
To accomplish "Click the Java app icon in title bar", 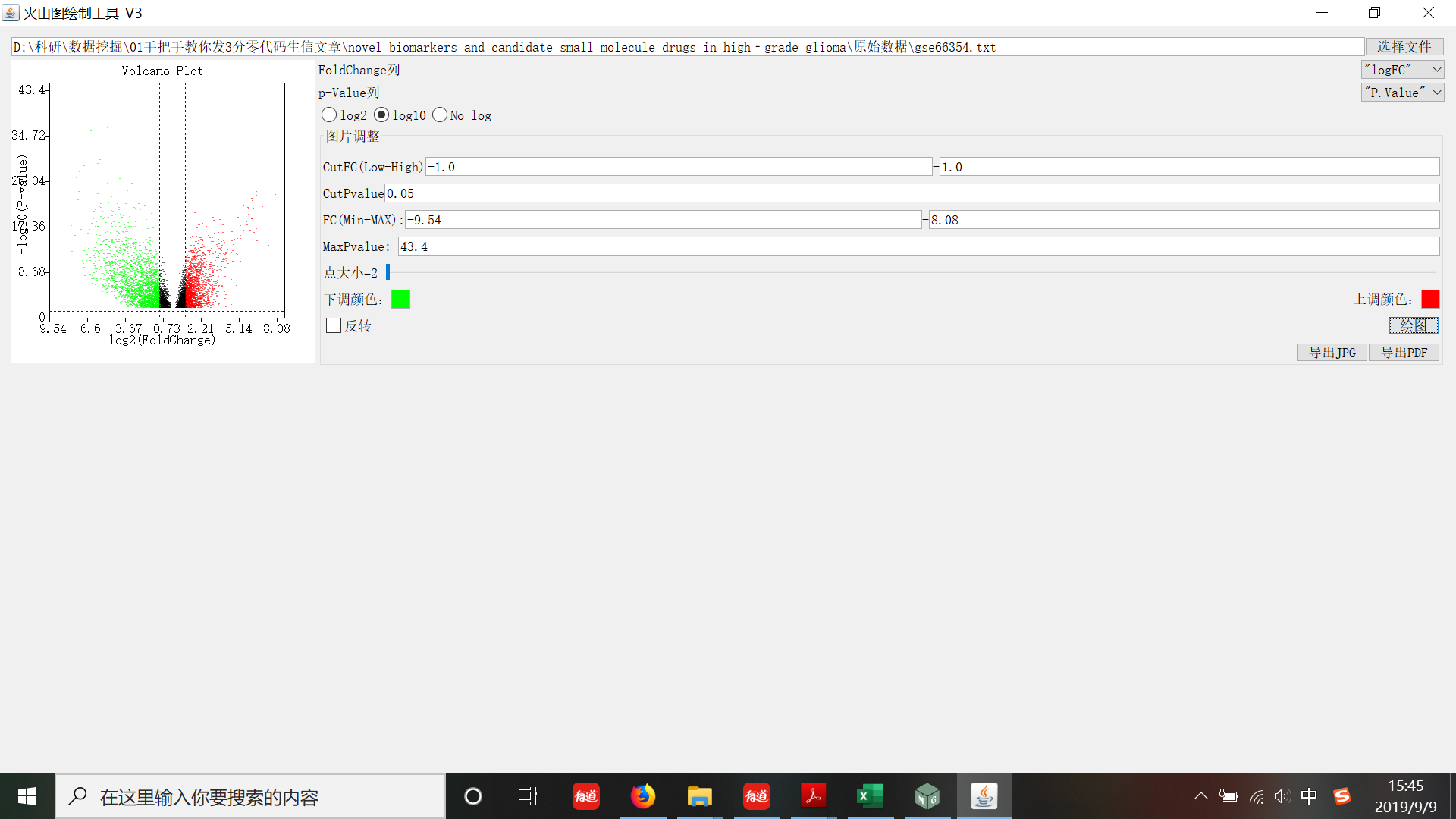I will [x=11, y=13].
